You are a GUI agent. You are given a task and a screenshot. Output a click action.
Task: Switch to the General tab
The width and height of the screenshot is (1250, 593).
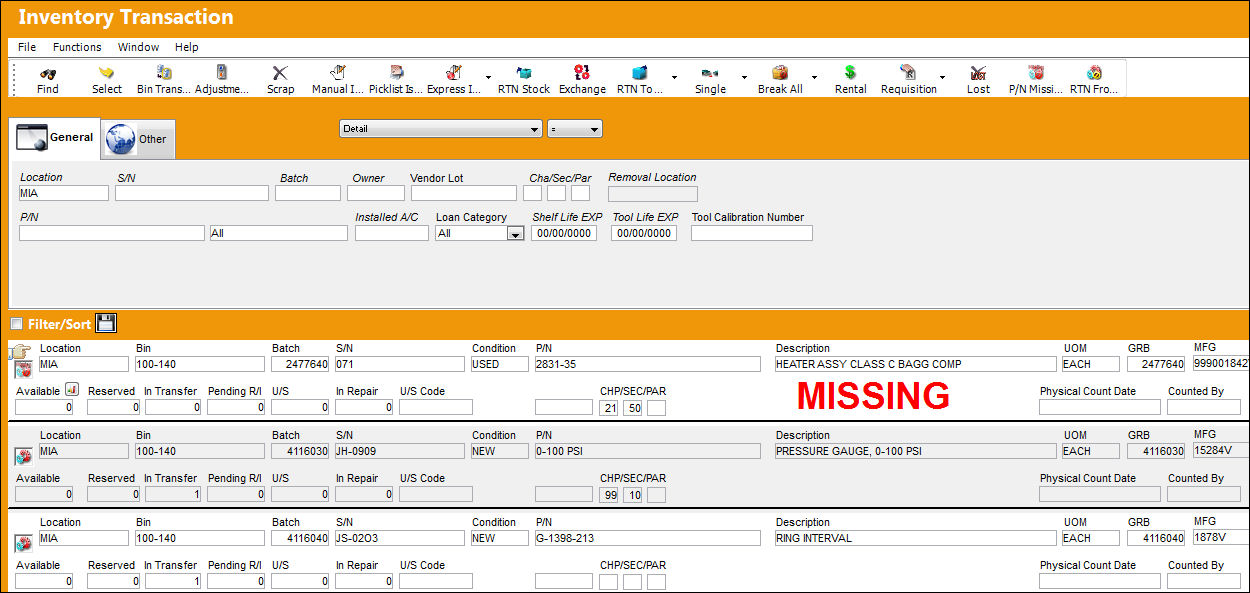pyautogui.click(x=55, y=138)
